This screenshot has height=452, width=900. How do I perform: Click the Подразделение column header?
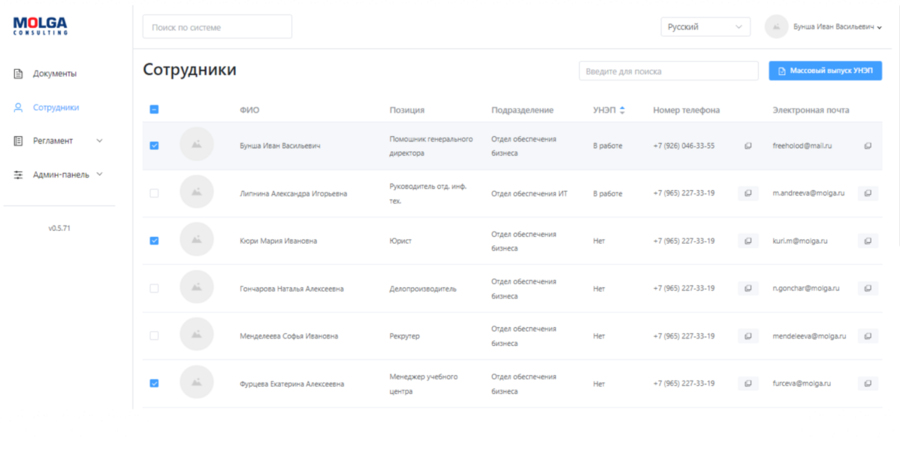tap(522, 110)
